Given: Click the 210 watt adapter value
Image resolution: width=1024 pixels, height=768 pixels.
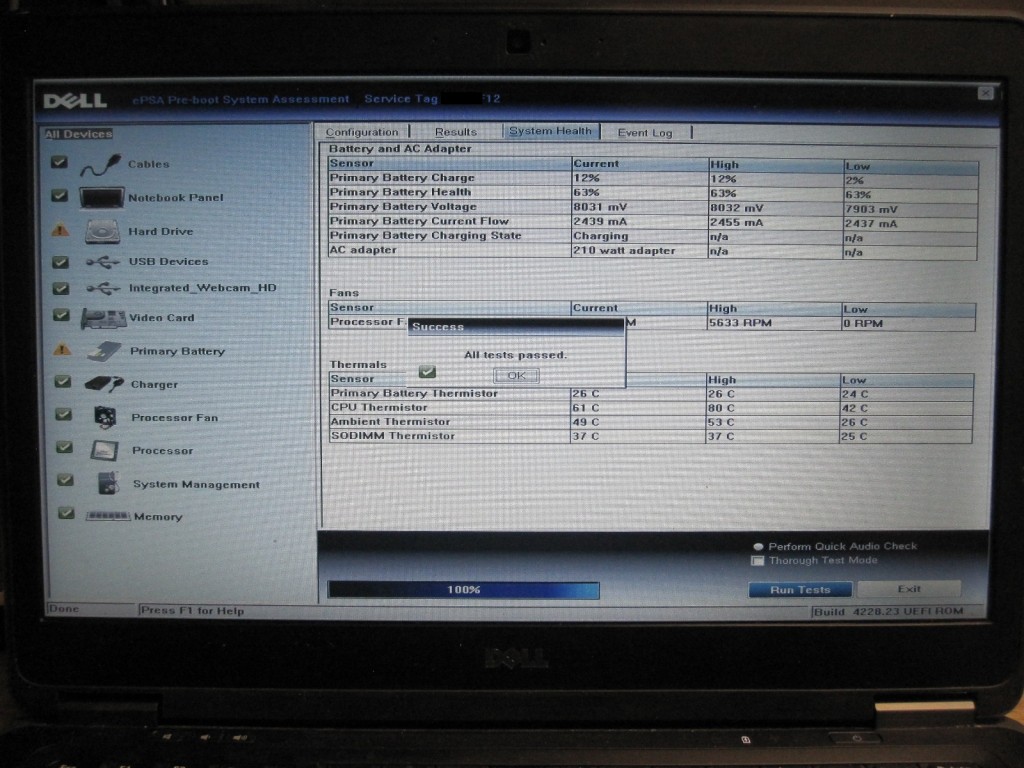Looking at the screenshot, I should (624, 250).
